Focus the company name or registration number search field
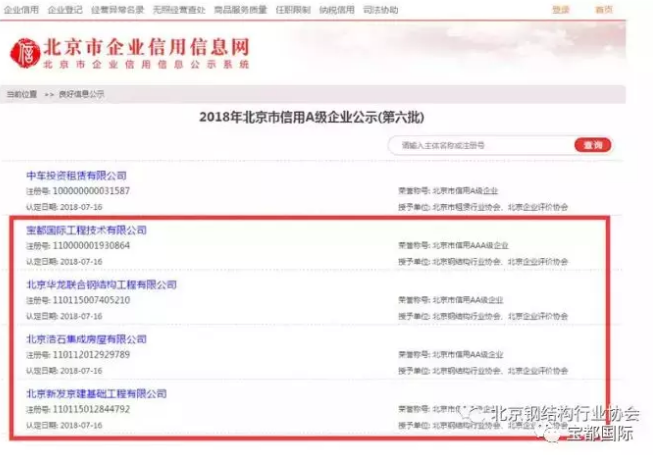Viewport: 653px width, 455px height. (x=482, y=145)
